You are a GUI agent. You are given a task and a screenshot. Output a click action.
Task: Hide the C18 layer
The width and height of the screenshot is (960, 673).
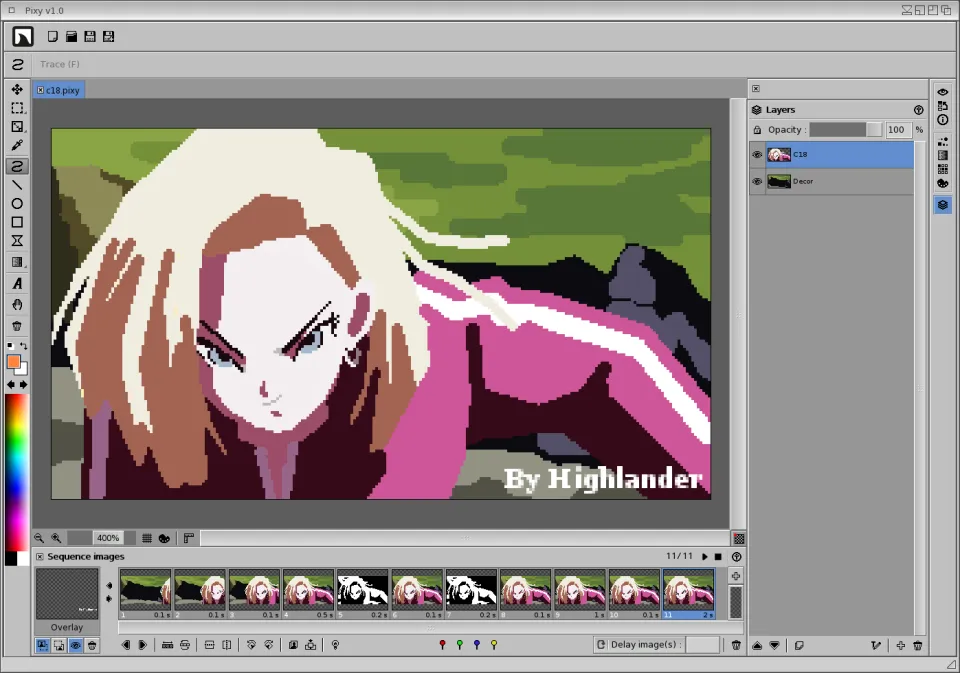pos(757,155)
